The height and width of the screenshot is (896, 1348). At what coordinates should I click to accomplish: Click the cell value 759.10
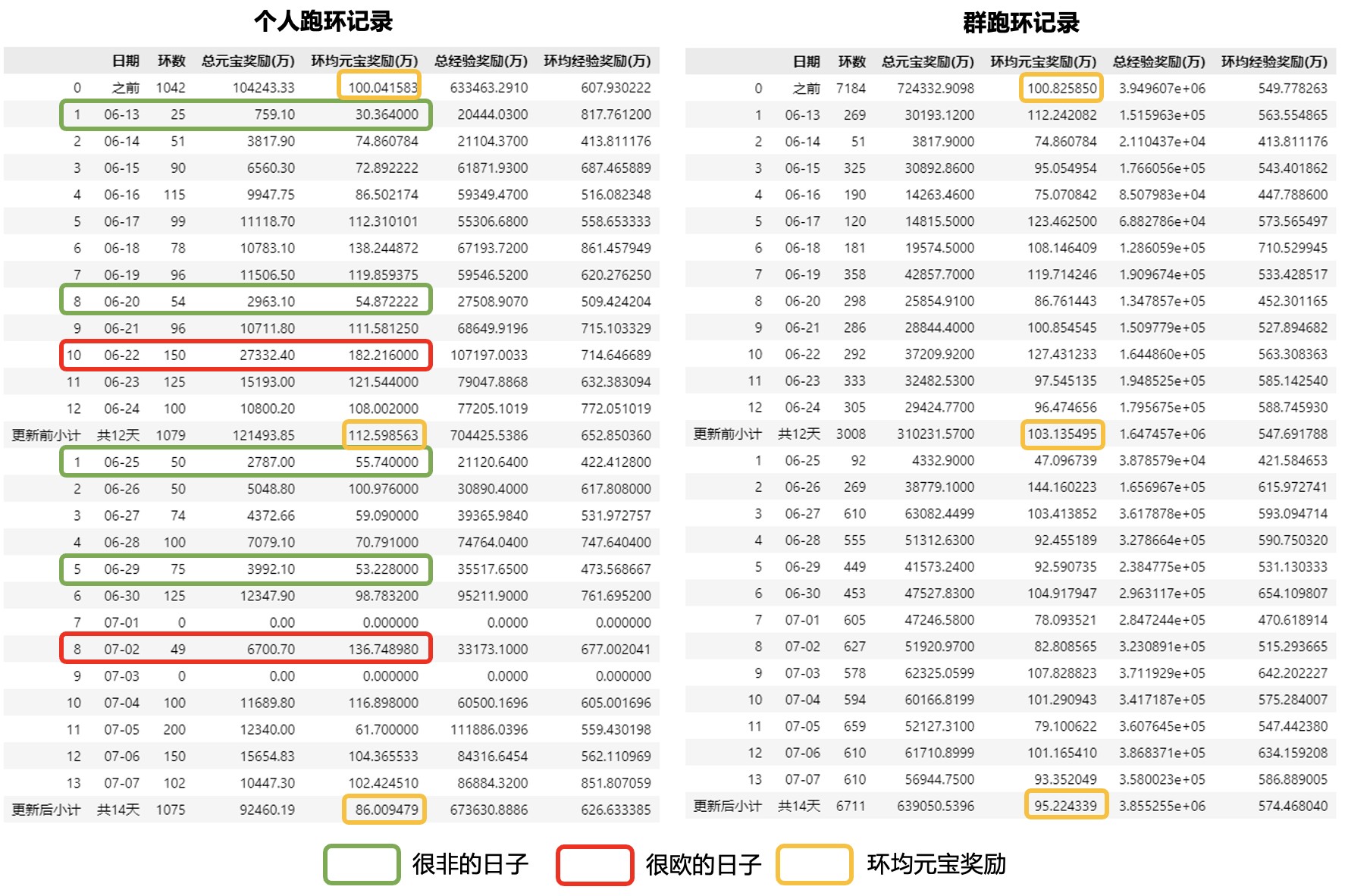[x=274, y=114]
